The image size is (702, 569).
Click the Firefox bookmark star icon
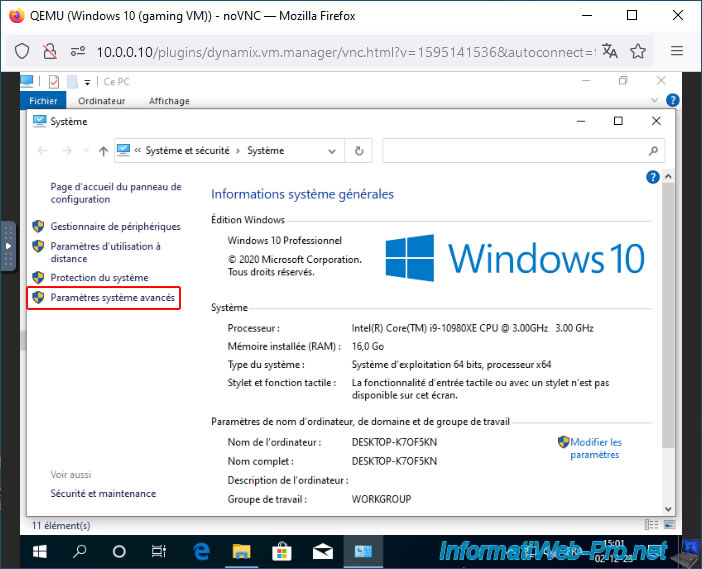click(x=638, y=51)
